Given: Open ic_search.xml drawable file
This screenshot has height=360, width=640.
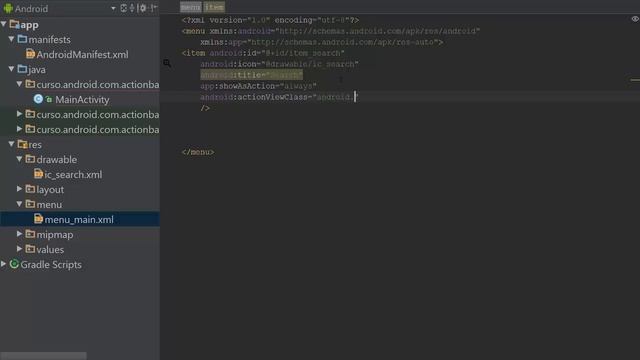Looking at the screenshot, I should click(x=73, y=175).
